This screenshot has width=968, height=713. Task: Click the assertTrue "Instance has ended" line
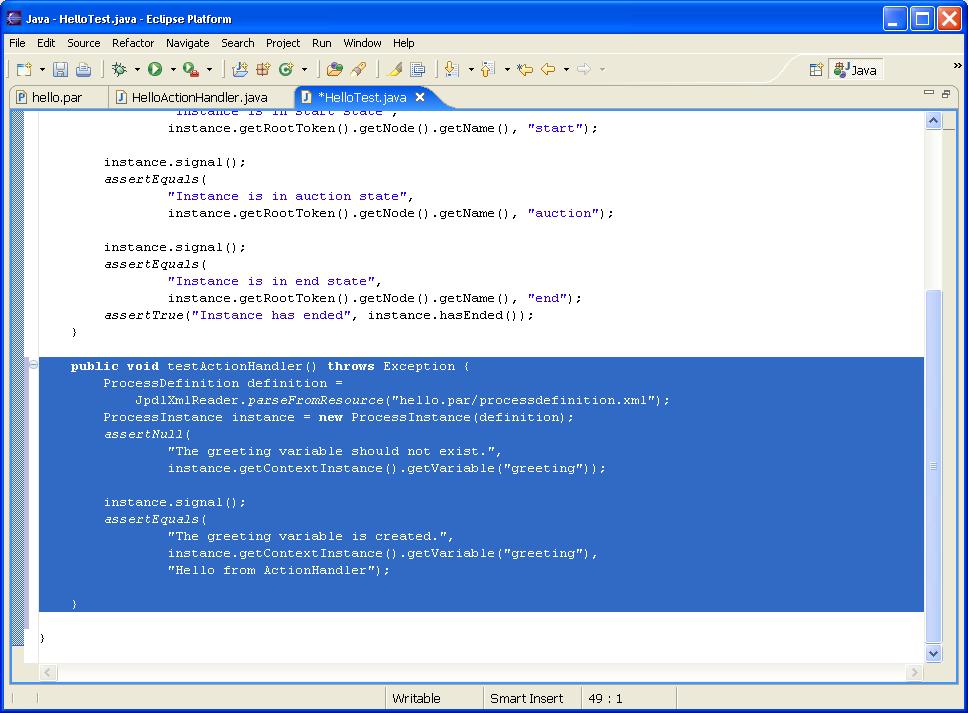(319, 315)
